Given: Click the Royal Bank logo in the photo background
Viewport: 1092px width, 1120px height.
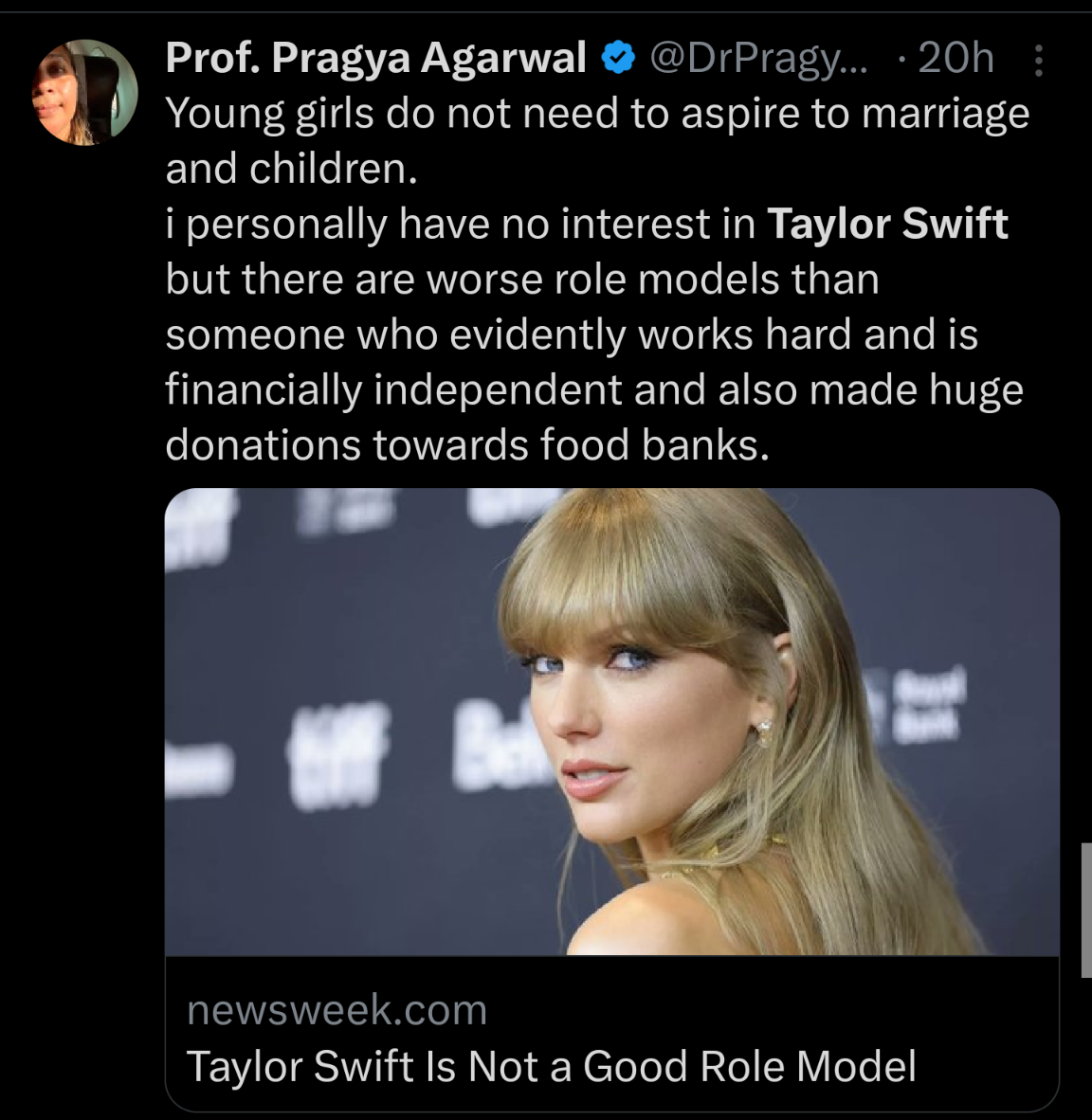Looking at the screenshot, I should point(924,701).
